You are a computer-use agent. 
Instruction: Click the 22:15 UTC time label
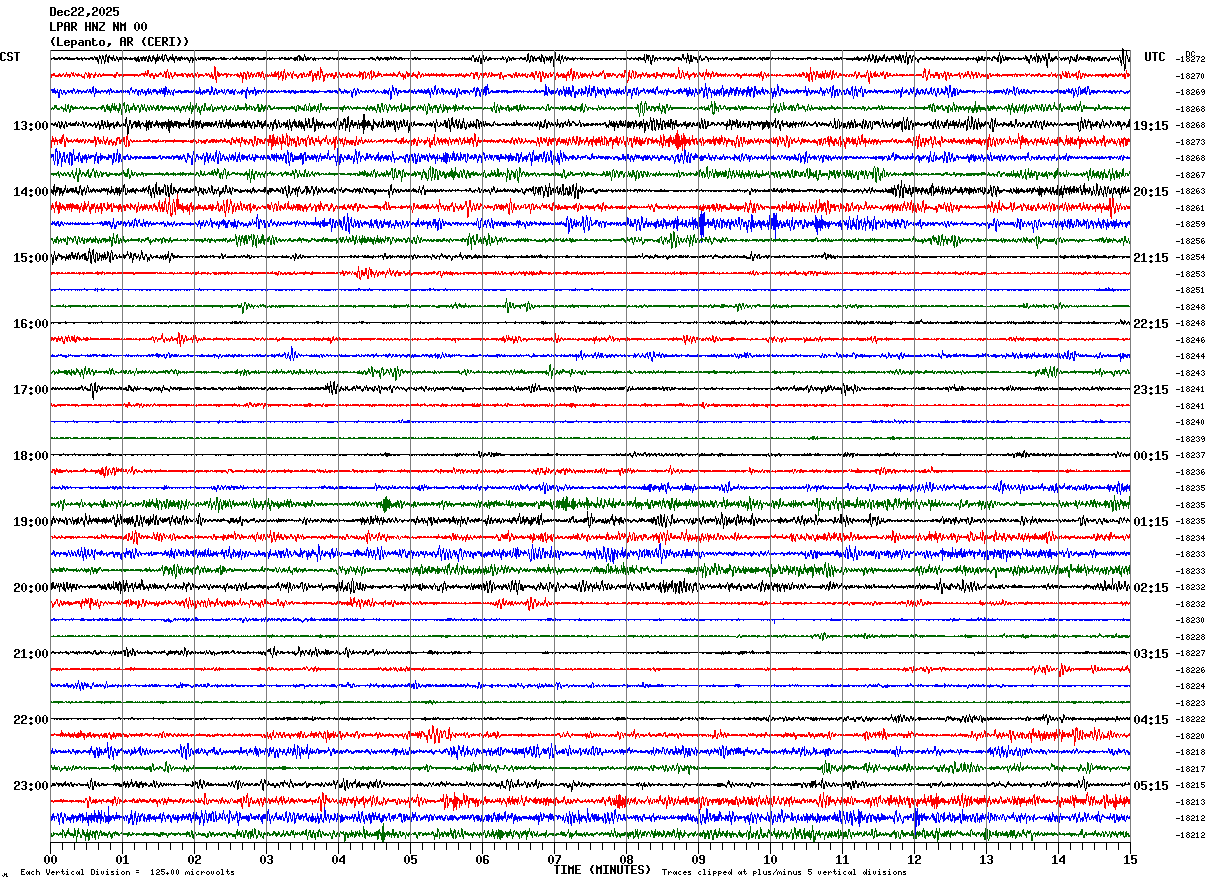coord(1151,324)
